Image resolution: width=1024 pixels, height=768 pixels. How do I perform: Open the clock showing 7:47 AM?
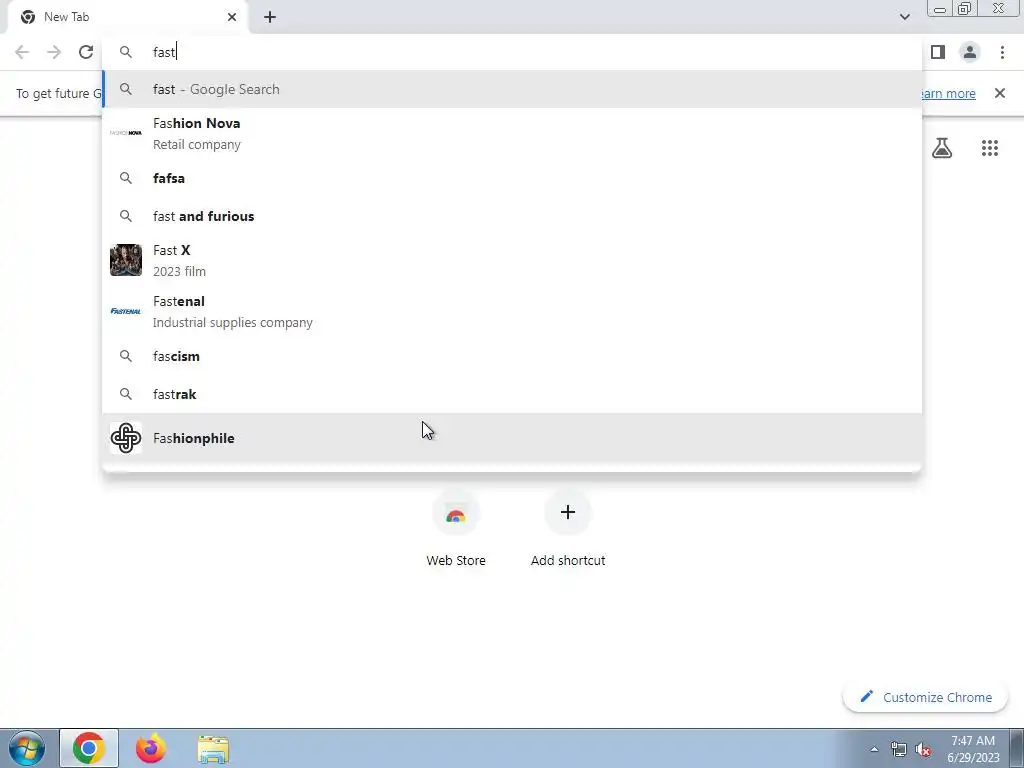[973, 749]
